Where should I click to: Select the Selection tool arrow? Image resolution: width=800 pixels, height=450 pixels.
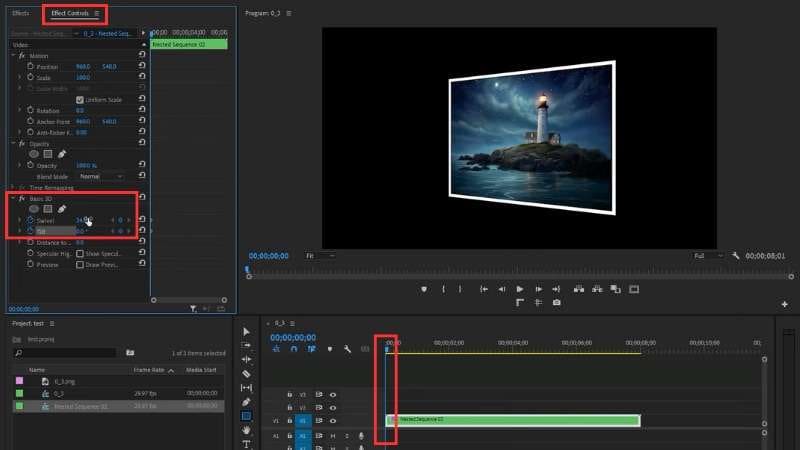(x=246, y=332)
